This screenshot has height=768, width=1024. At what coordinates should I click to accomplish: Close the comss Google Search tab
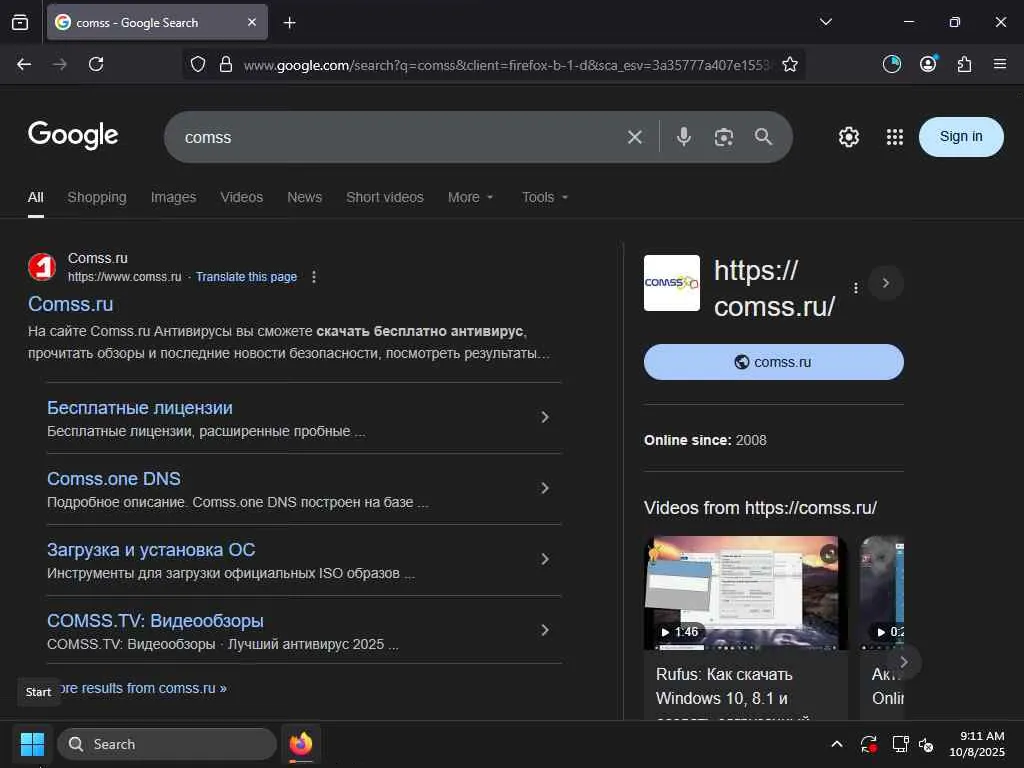coord(252,22)
